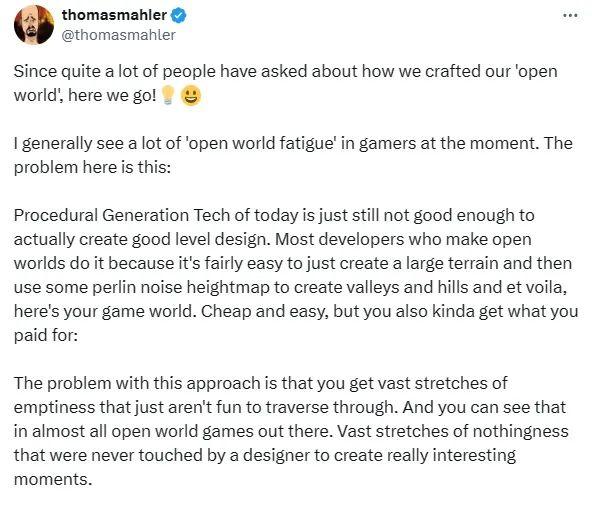The width and height of the screenshot is (592, 506).
Task: Click the text 'world', here we go!'
Action: pos(85,95)
